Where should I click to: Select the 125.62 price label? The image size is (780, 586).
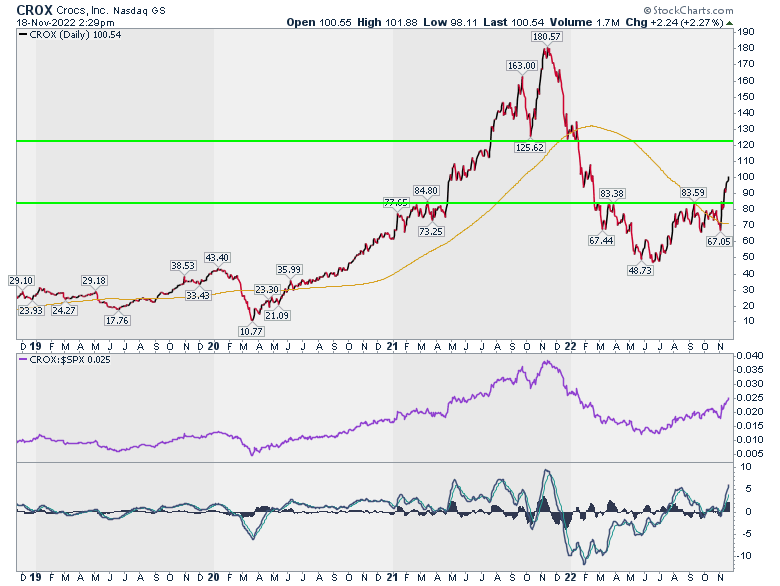coord(529,147)
